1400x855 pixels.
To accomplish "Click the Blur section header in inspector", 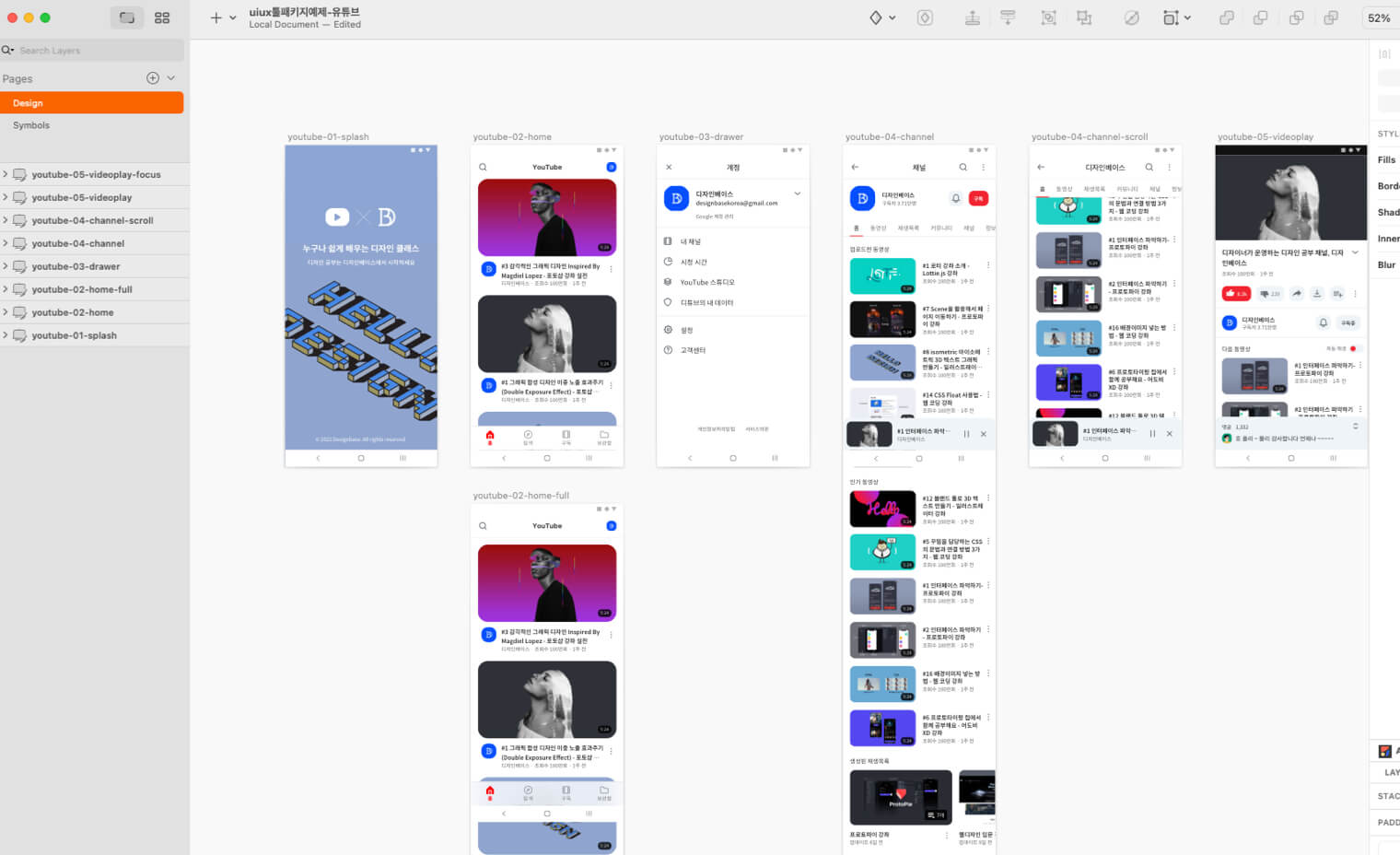I will point(1386,264).
